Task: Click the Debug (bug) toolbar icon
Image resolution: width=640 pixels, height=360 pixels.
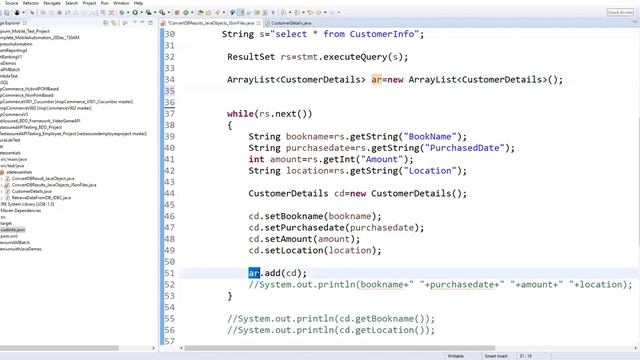Action: click(122, 12)
